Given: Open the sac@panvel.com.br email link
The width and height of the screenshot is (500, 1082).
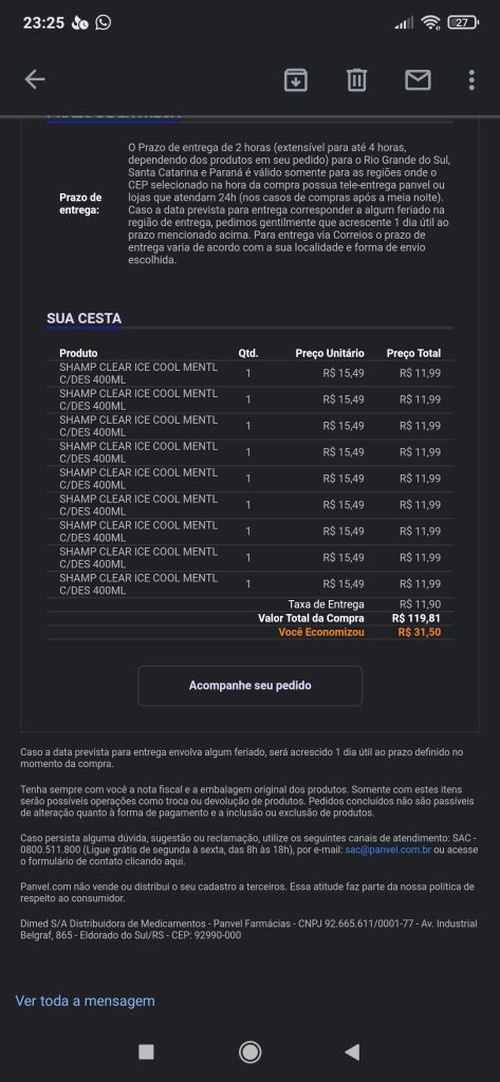Looking at the screenshot, I should (x=388, y=850).
